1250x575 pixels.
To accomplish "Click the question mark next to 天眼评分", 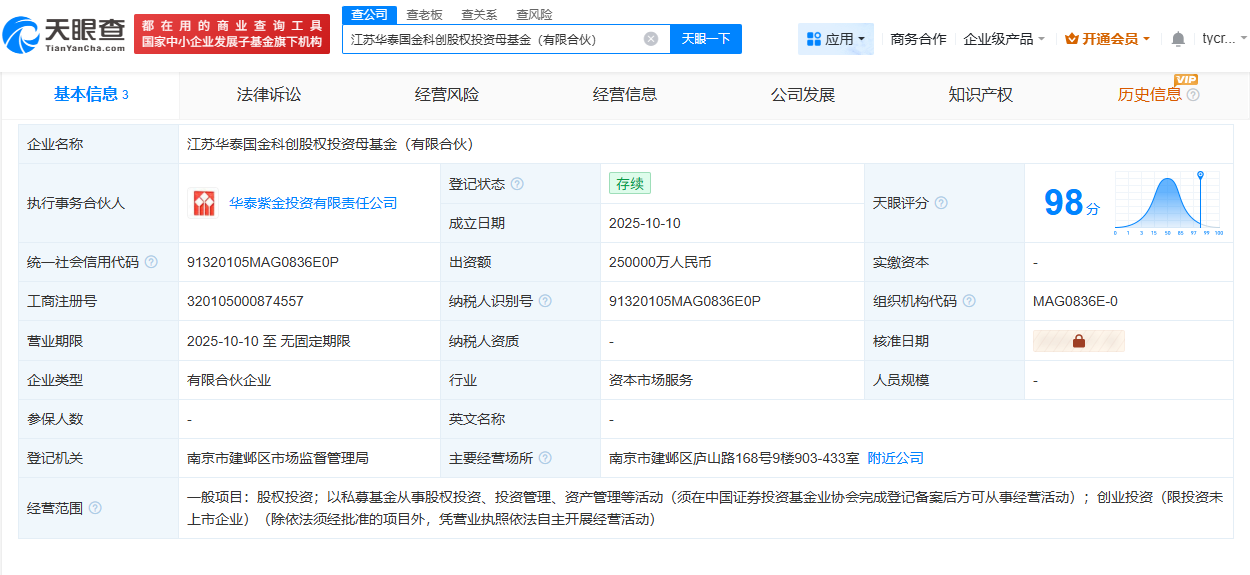I will click(x=941, y=203).
